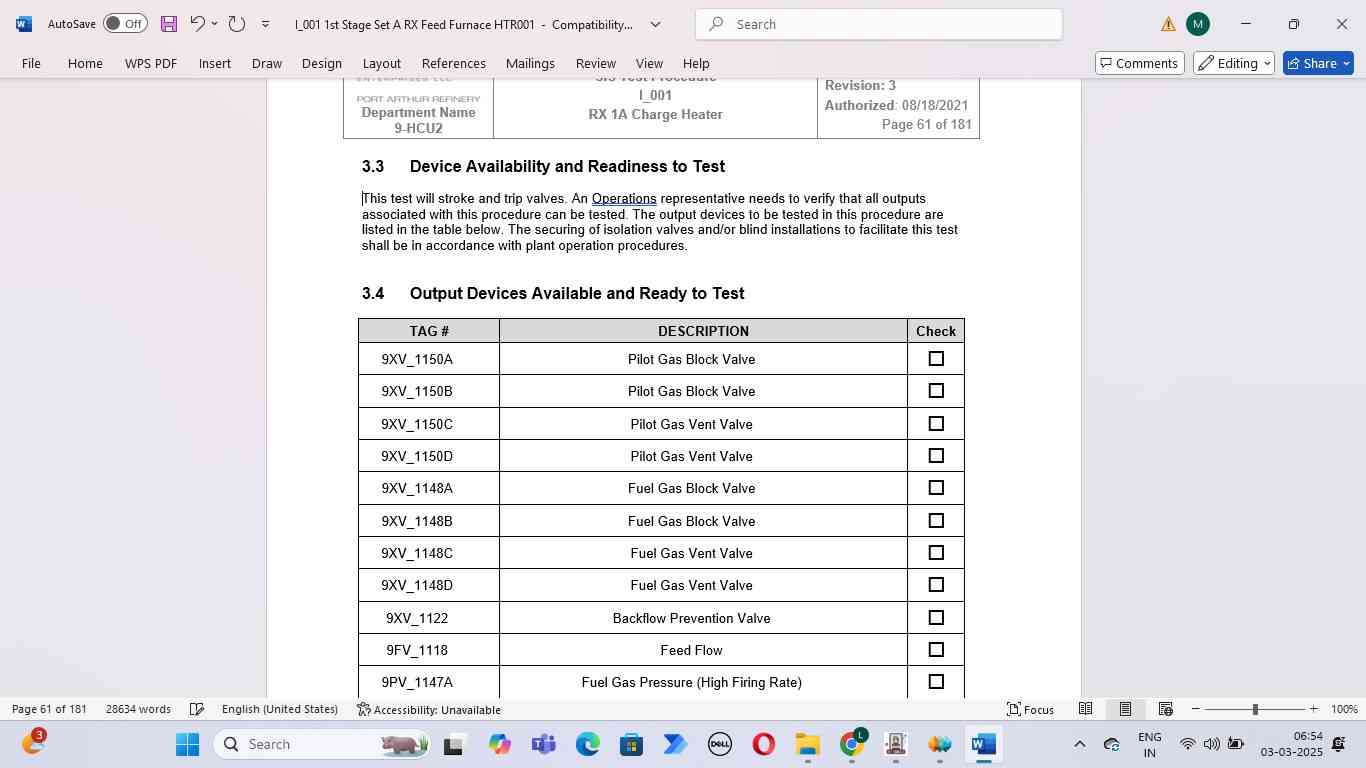Screen dimensions: 1366x768
Task: Open the View tab
Action: click(x=649, y=63)
